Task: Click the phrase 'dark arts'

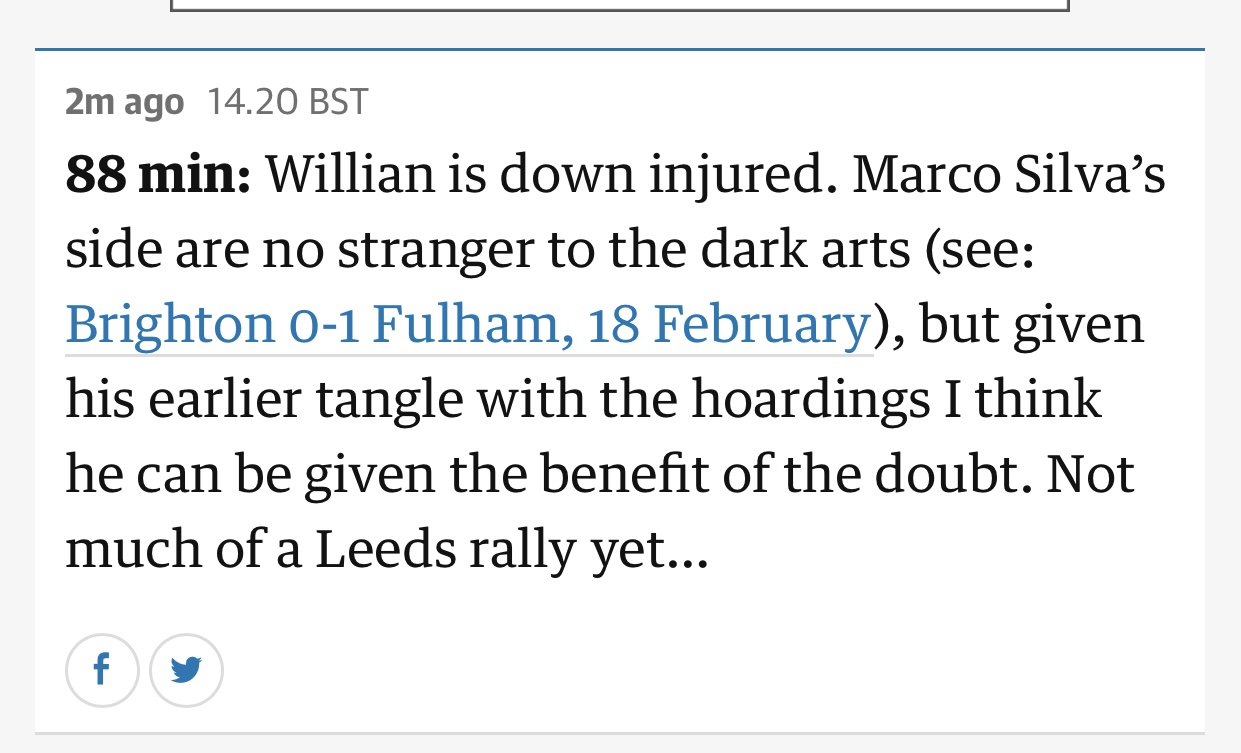Action: (x=805, y=250)
